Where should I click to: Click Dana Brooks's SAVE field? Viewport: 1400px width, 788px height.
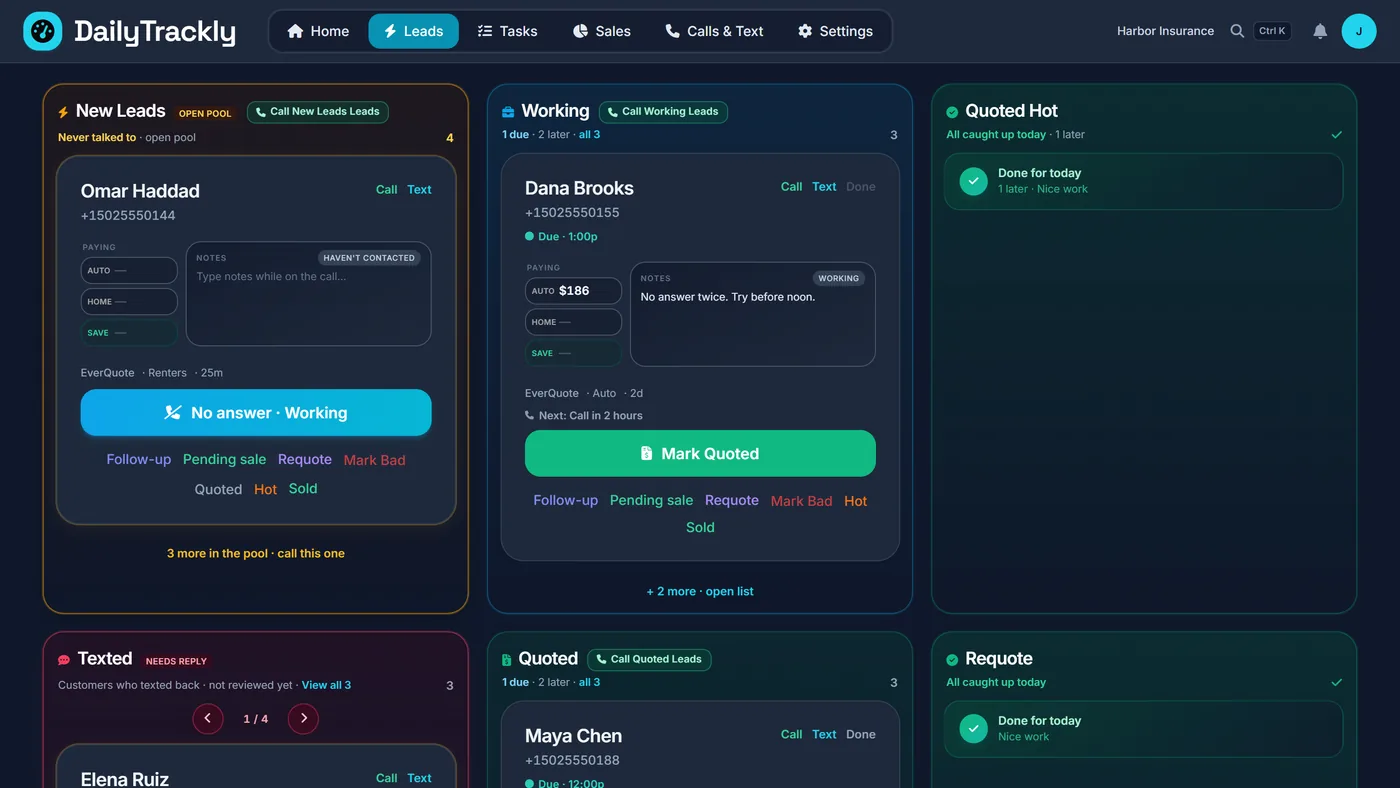coord(573,353)
